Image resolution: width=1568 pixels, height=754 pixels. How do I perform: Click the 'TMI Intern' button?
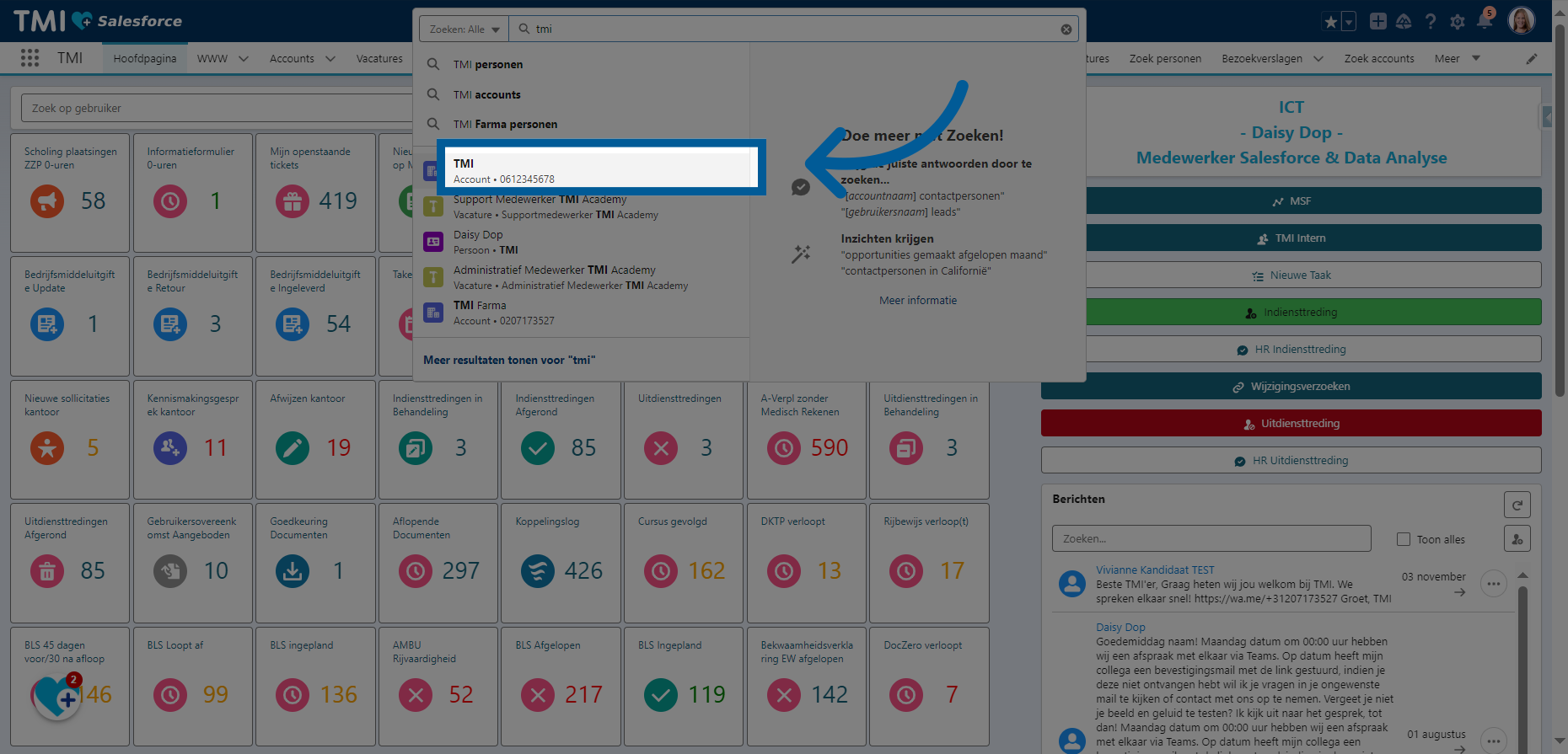(1291, 238)
